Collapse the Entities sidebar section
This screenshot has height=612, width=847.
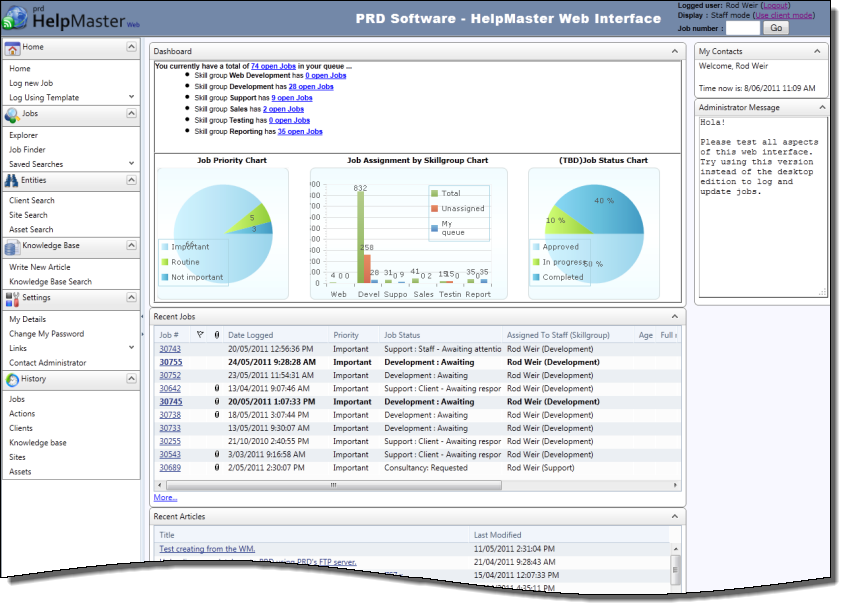[131, 180]
